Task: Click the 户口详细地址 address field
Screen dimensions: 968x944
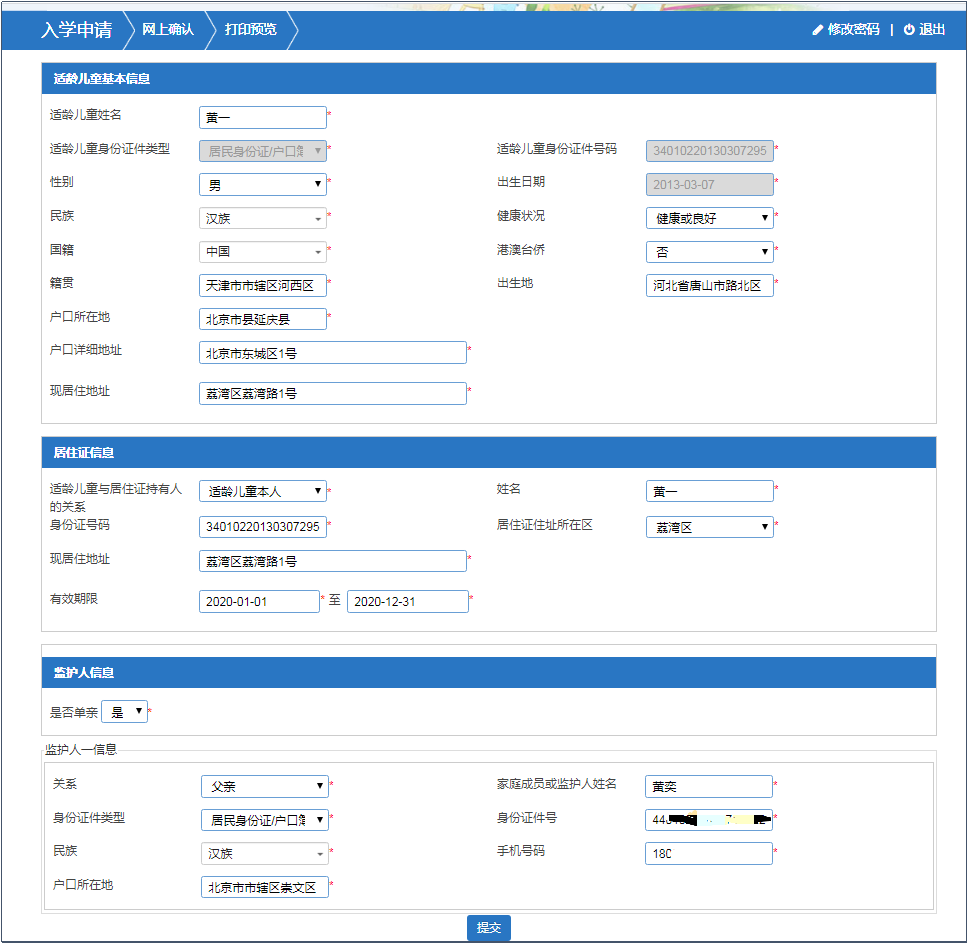Action: coord(332,353)
